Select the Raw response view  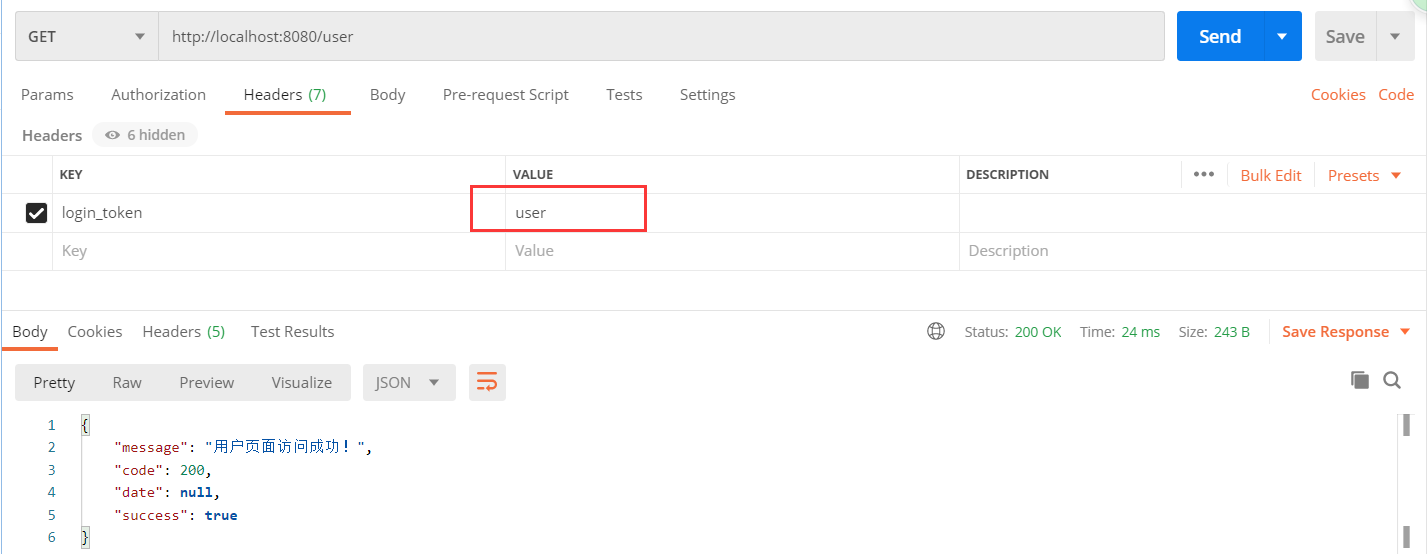pos(127,382)
